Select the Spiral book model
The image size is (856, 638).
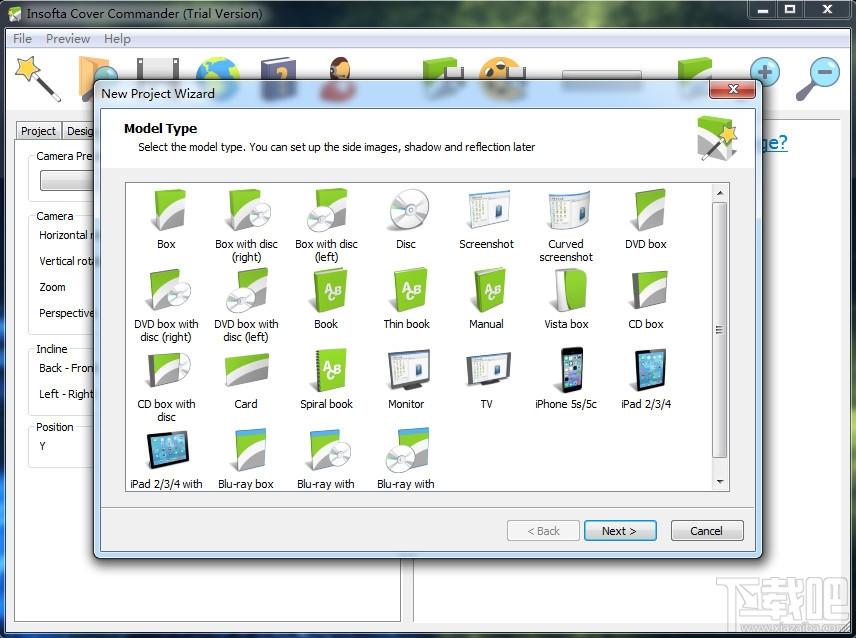(326, 379)
